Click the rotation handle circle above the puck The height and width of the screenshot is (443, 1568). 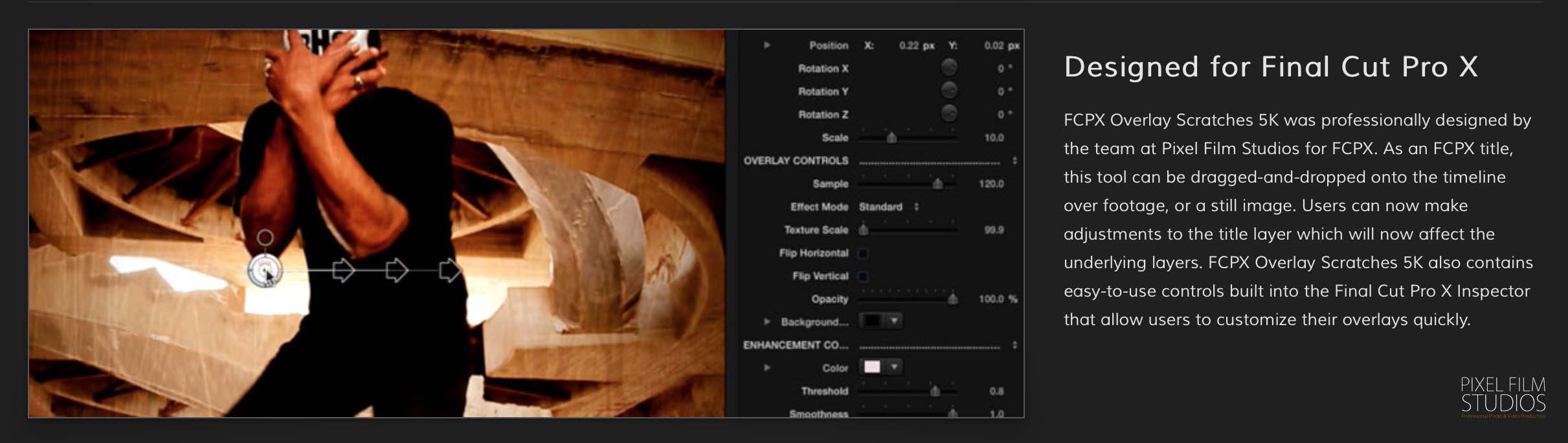[x=265, y=238]
